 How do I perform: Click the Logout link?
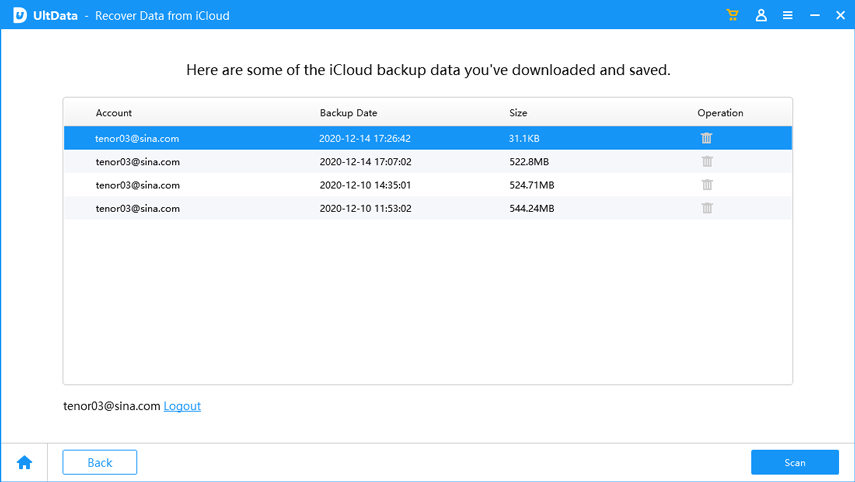point(182,406)
